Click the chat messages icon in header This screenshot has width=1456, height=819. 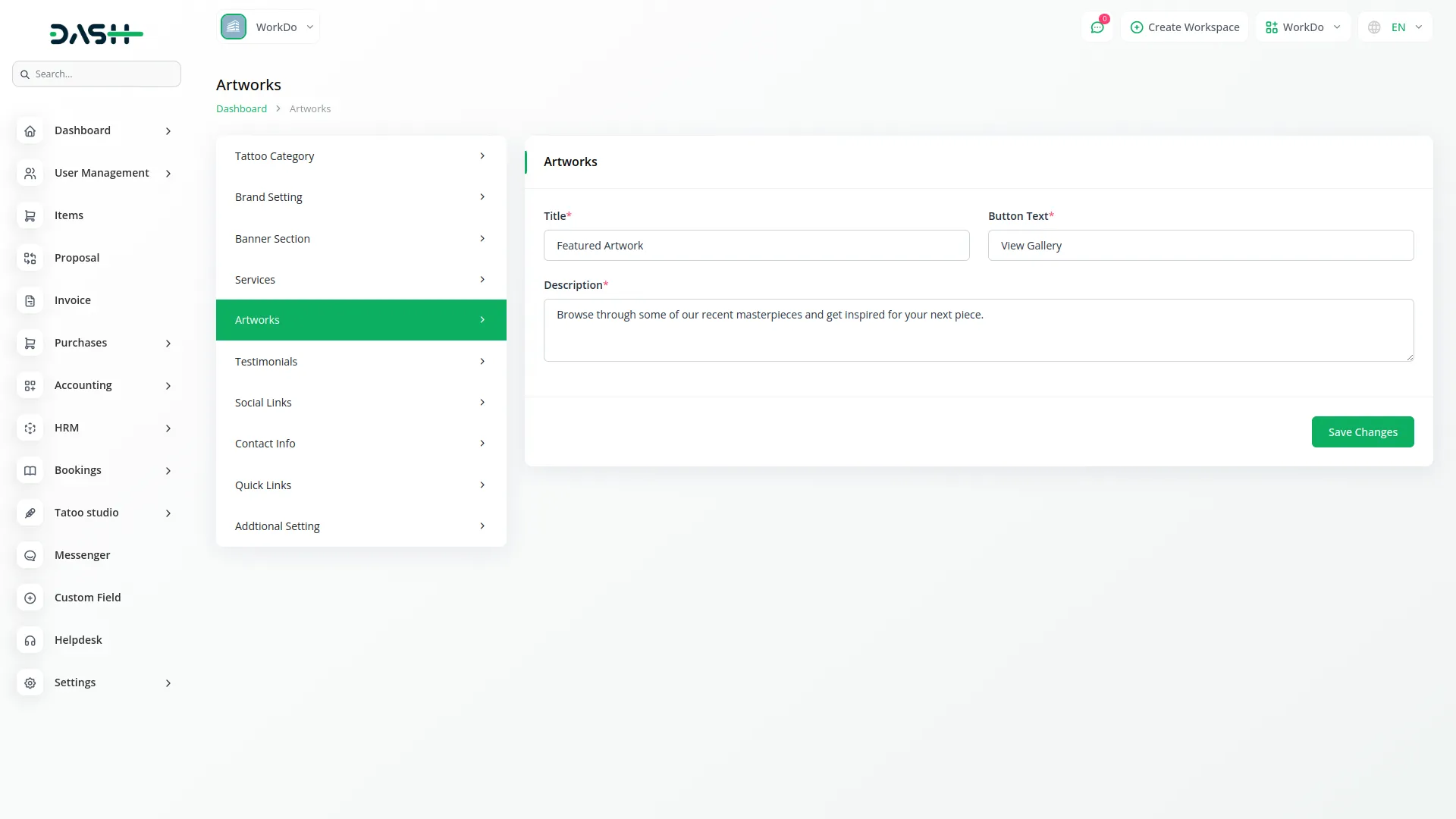(x=1097, y=27)
